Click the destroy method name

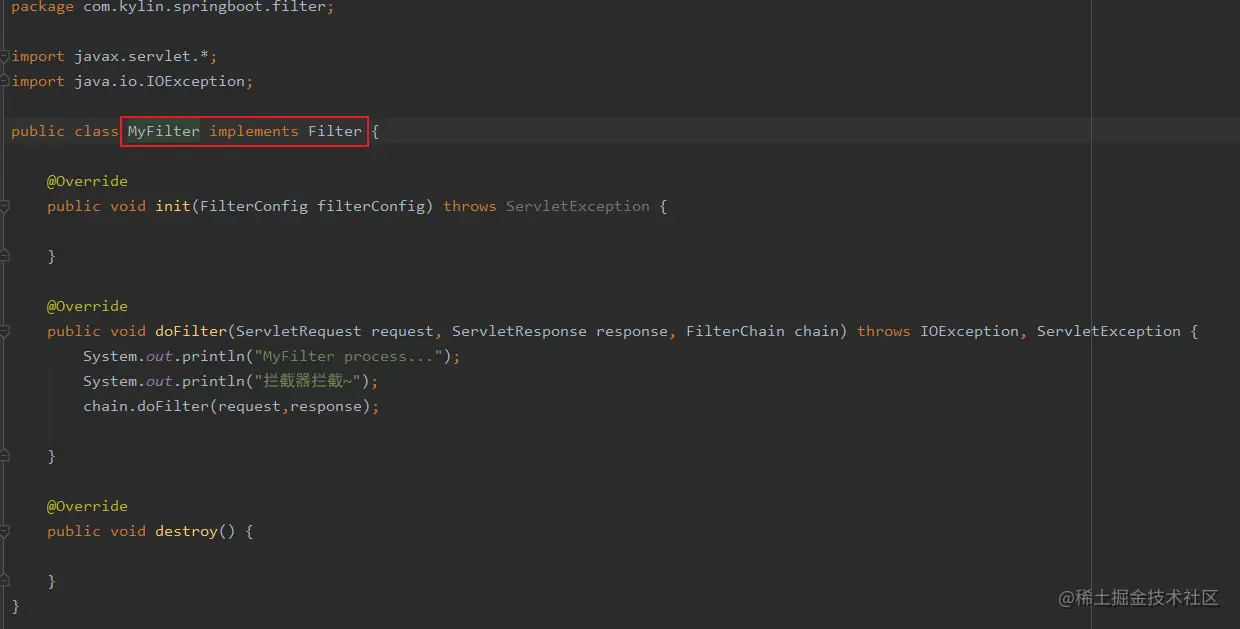[x=186, y=531]
